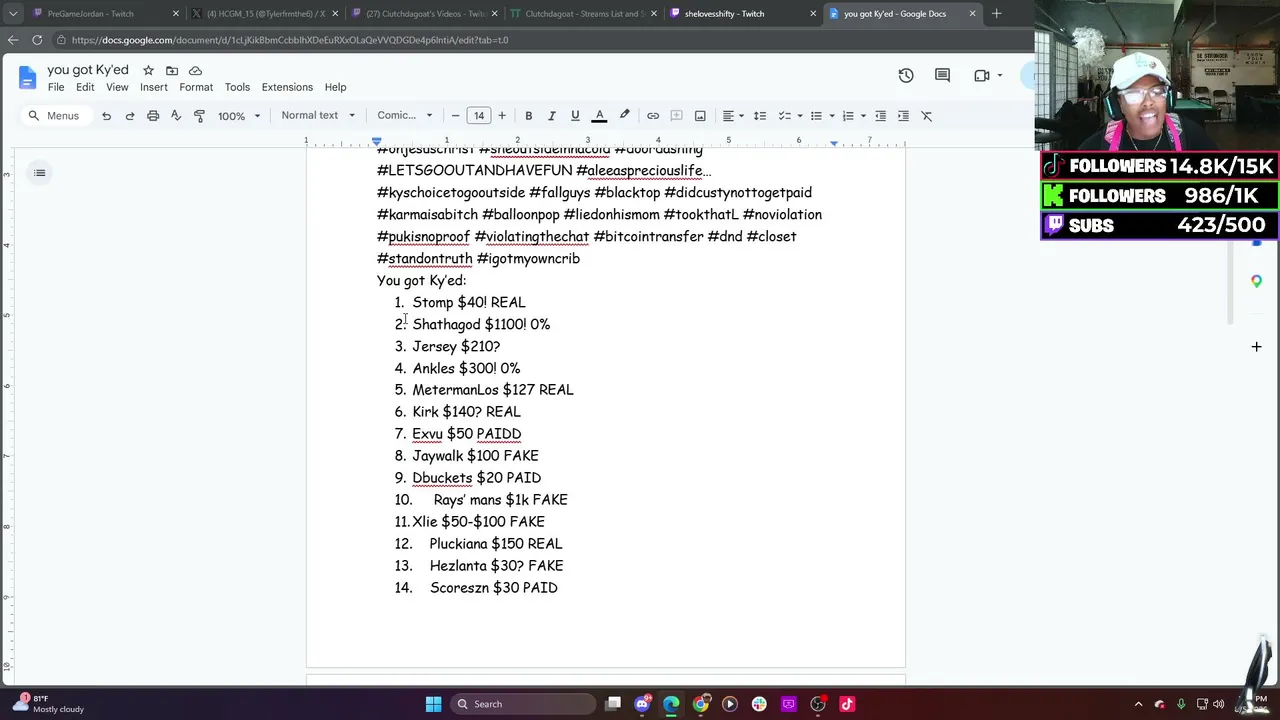Click the Menus search box
Image resolution: width=1280 pixels, height=720 pixels.
55,116
